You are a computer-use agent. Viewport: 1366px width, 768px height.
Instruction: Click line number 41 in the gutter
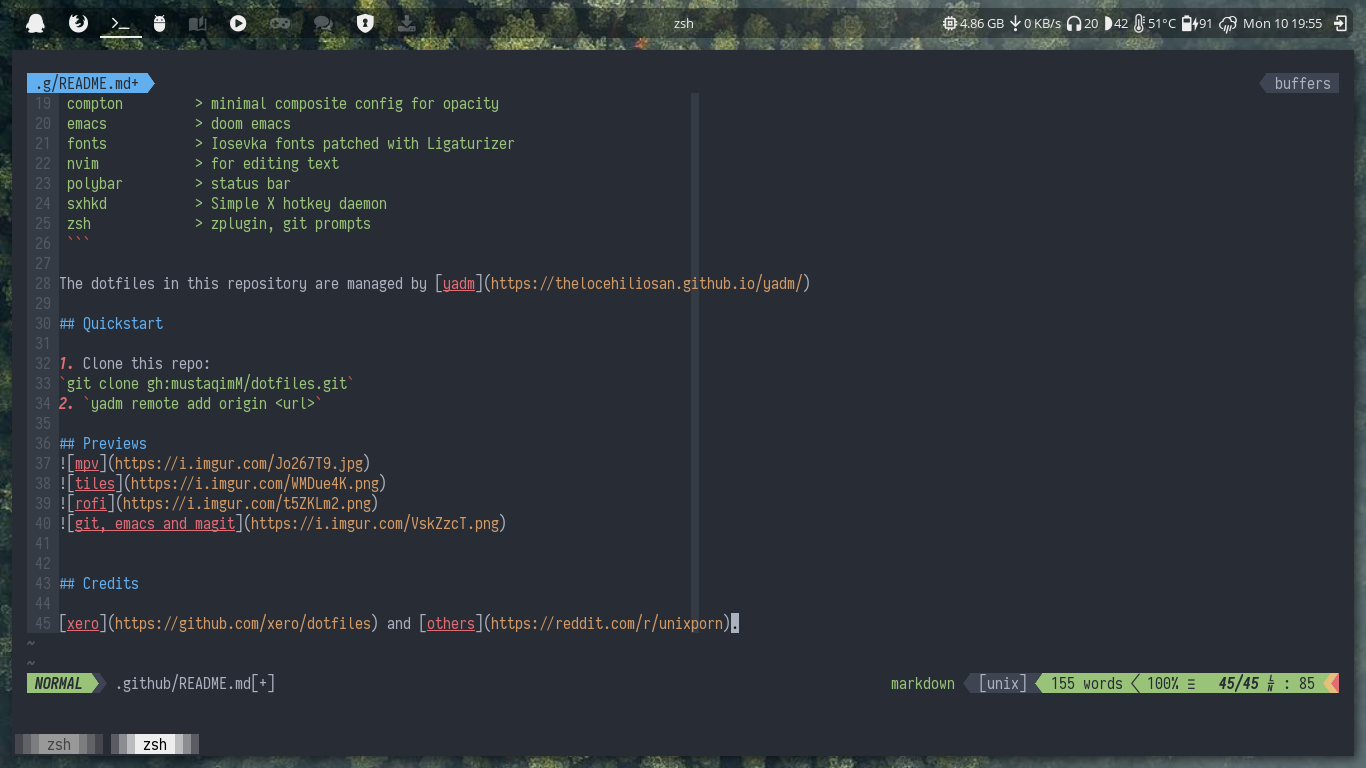[x=42, y=544]
